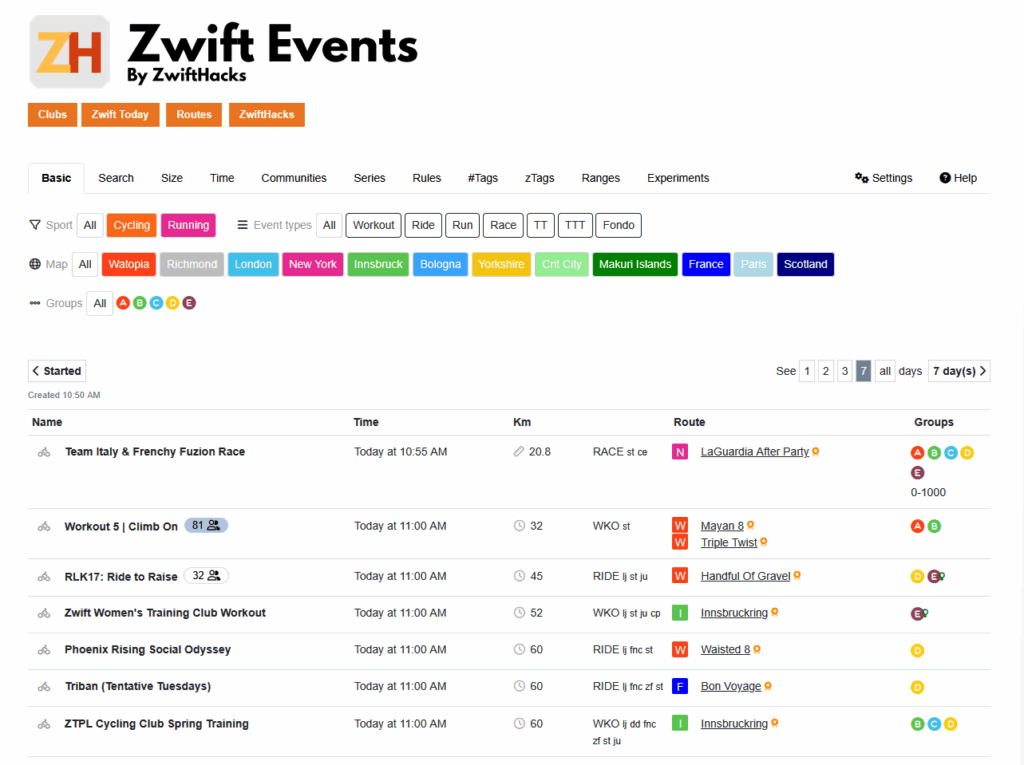
Task: Advance with the 7 day(s) chevron button
Action: [959, 371]
